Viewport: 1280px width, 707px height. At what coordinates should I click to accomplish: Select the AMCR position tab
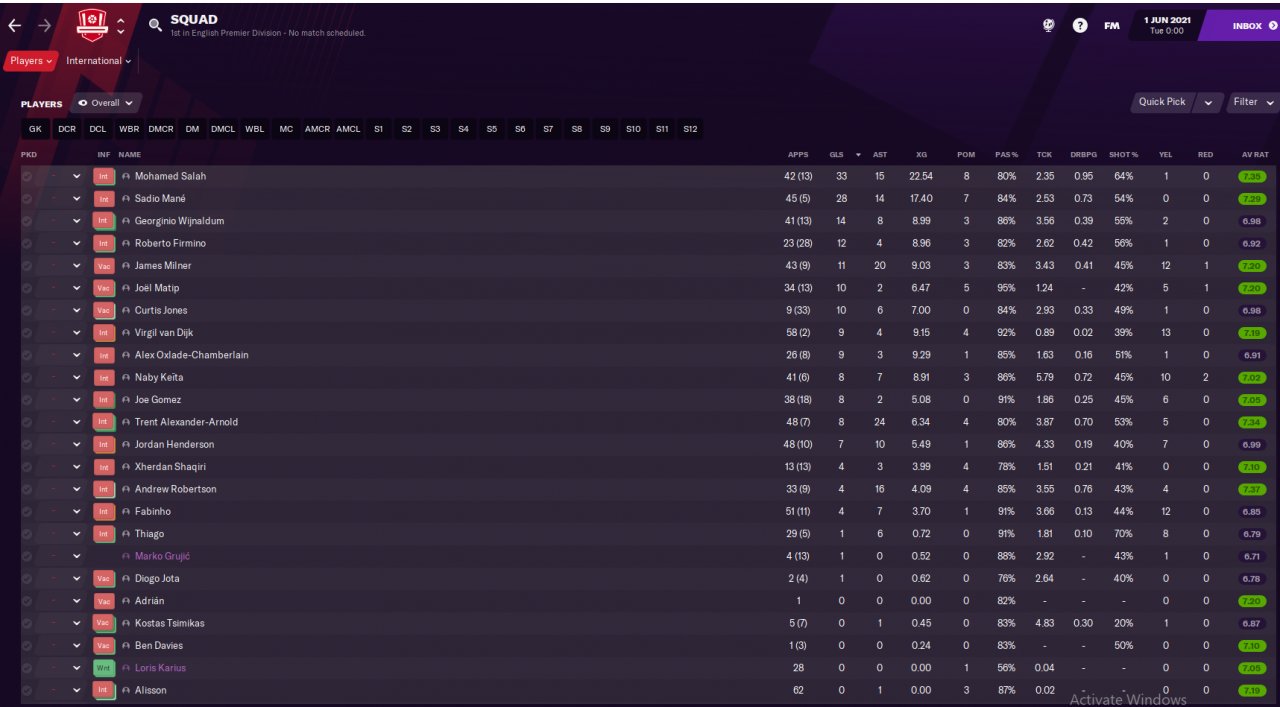click(317, 129)
